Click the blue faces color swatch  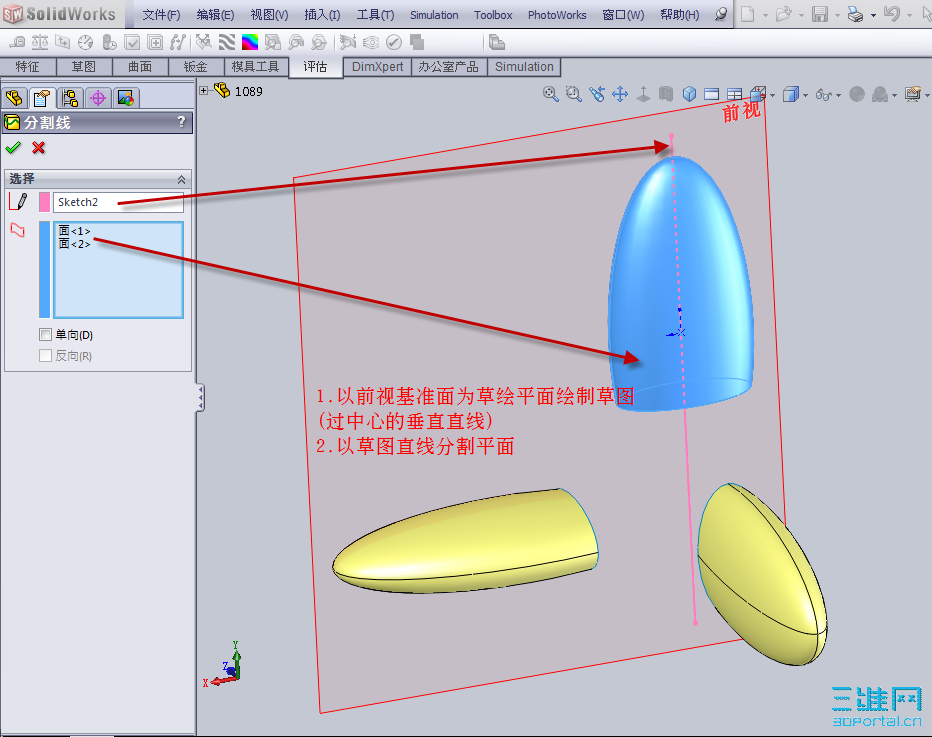44,270
